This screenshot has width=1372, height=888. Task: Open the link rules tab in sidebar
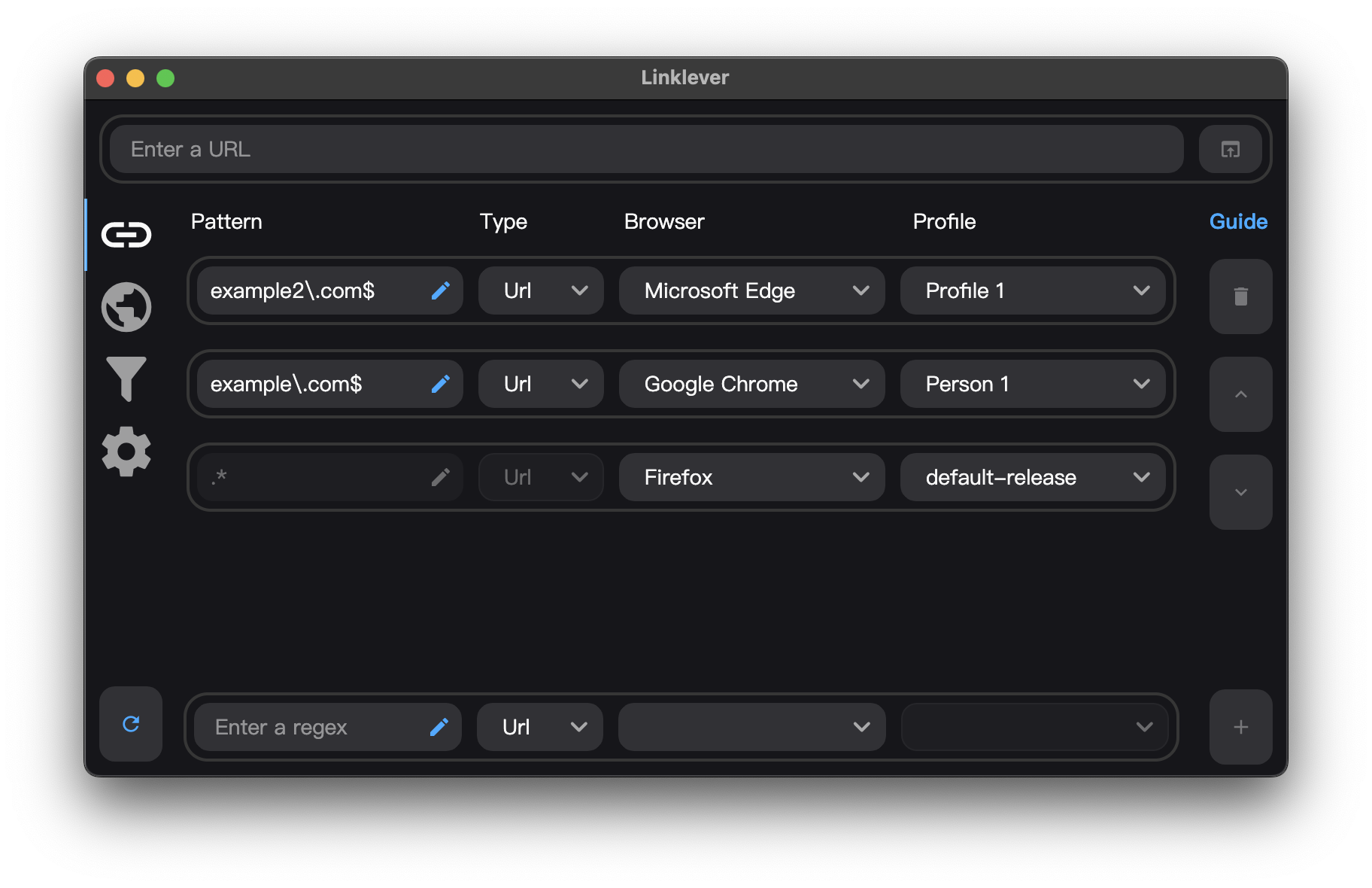pyautogui.click(x=126, y=235)
